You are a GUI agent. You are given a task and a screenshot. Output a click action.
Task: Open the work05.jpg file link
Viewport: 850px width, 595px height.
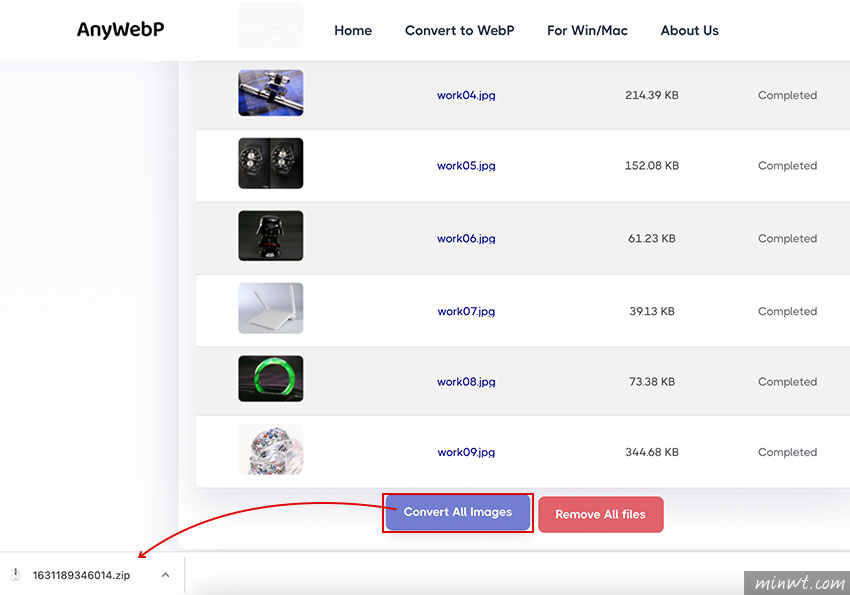(466, 166)
